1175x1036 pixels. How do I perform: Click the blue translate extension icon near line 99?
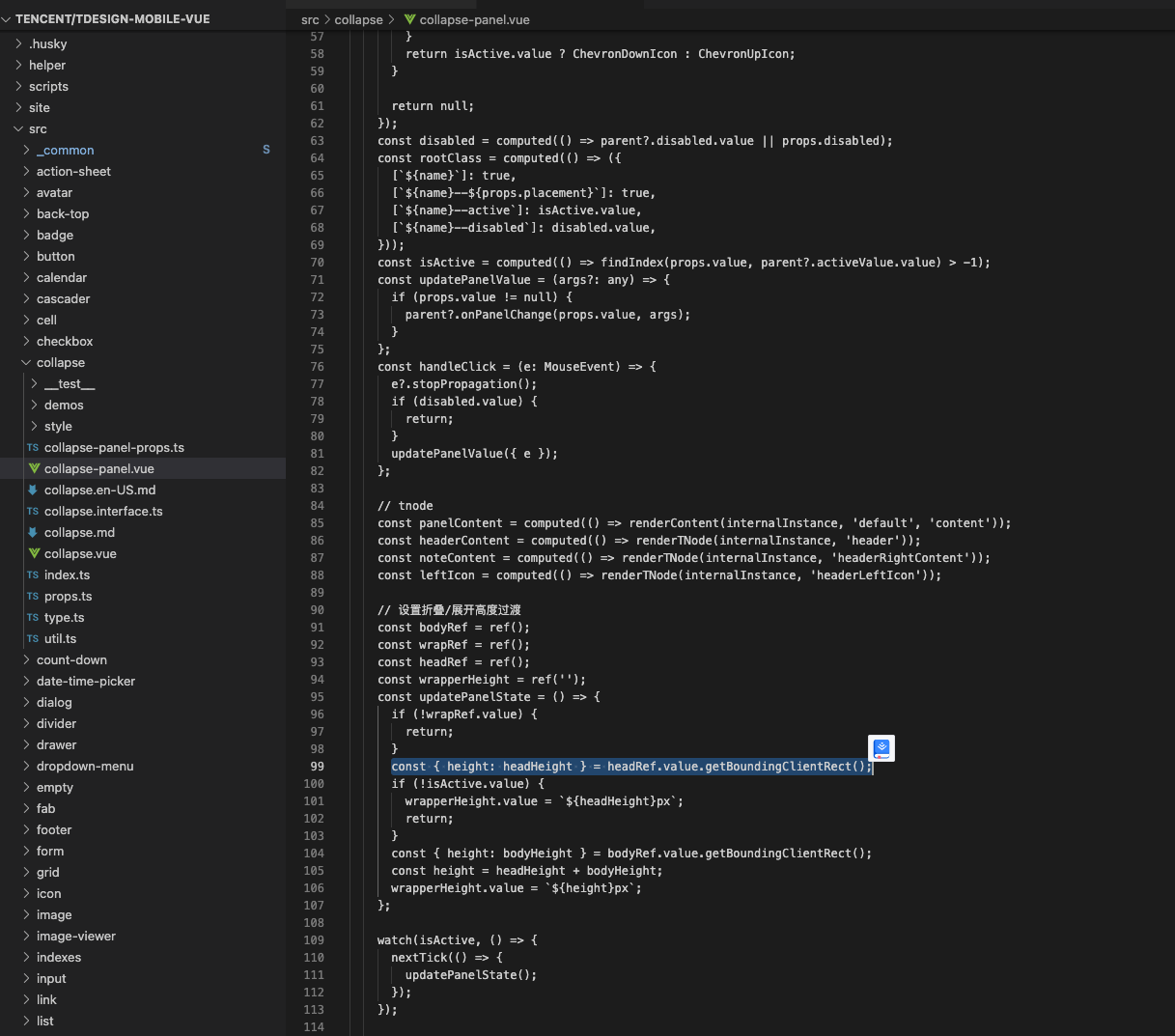(881, 748)
